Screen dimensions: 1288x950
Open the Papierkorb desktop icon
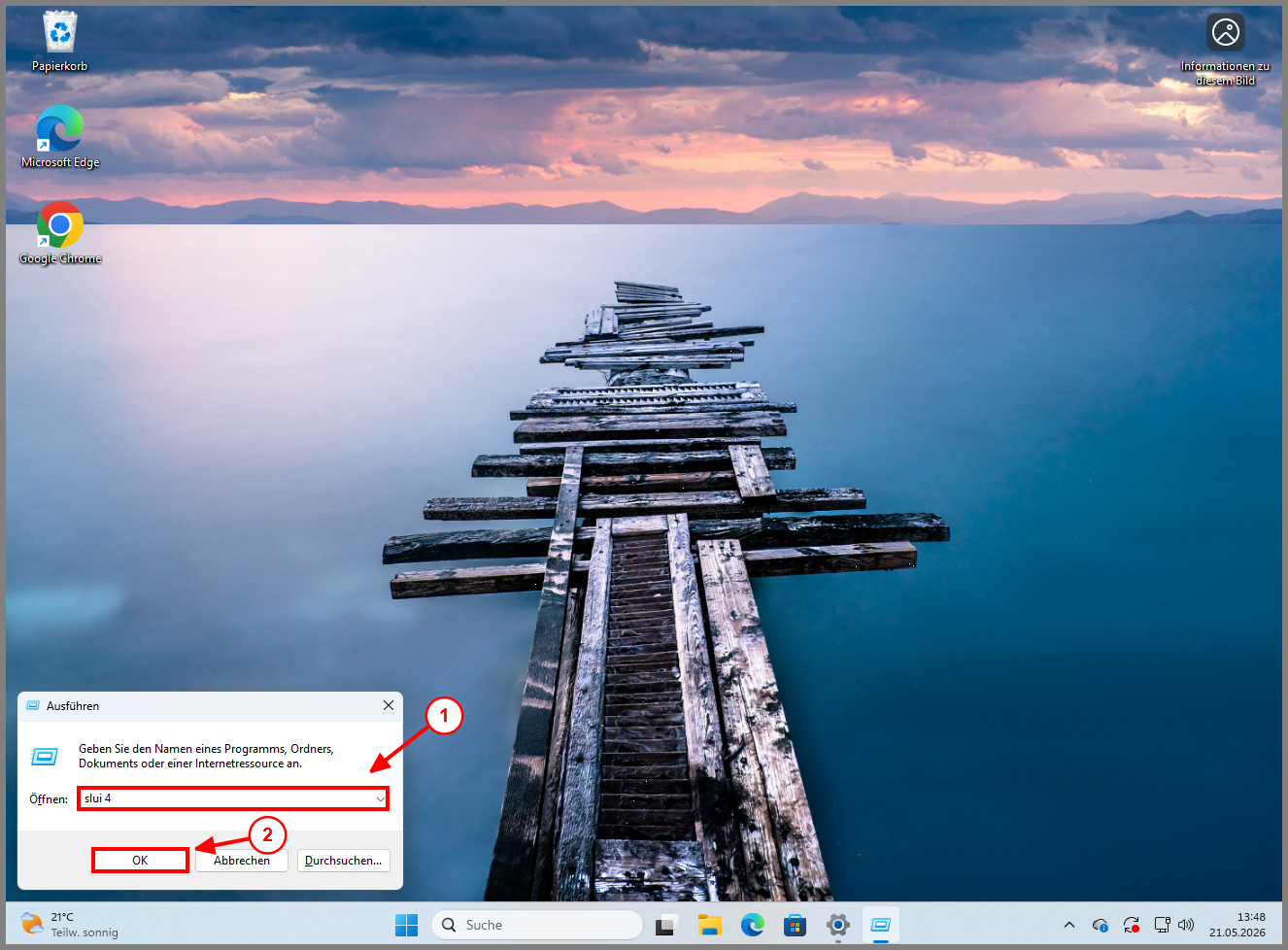point(59,42)
